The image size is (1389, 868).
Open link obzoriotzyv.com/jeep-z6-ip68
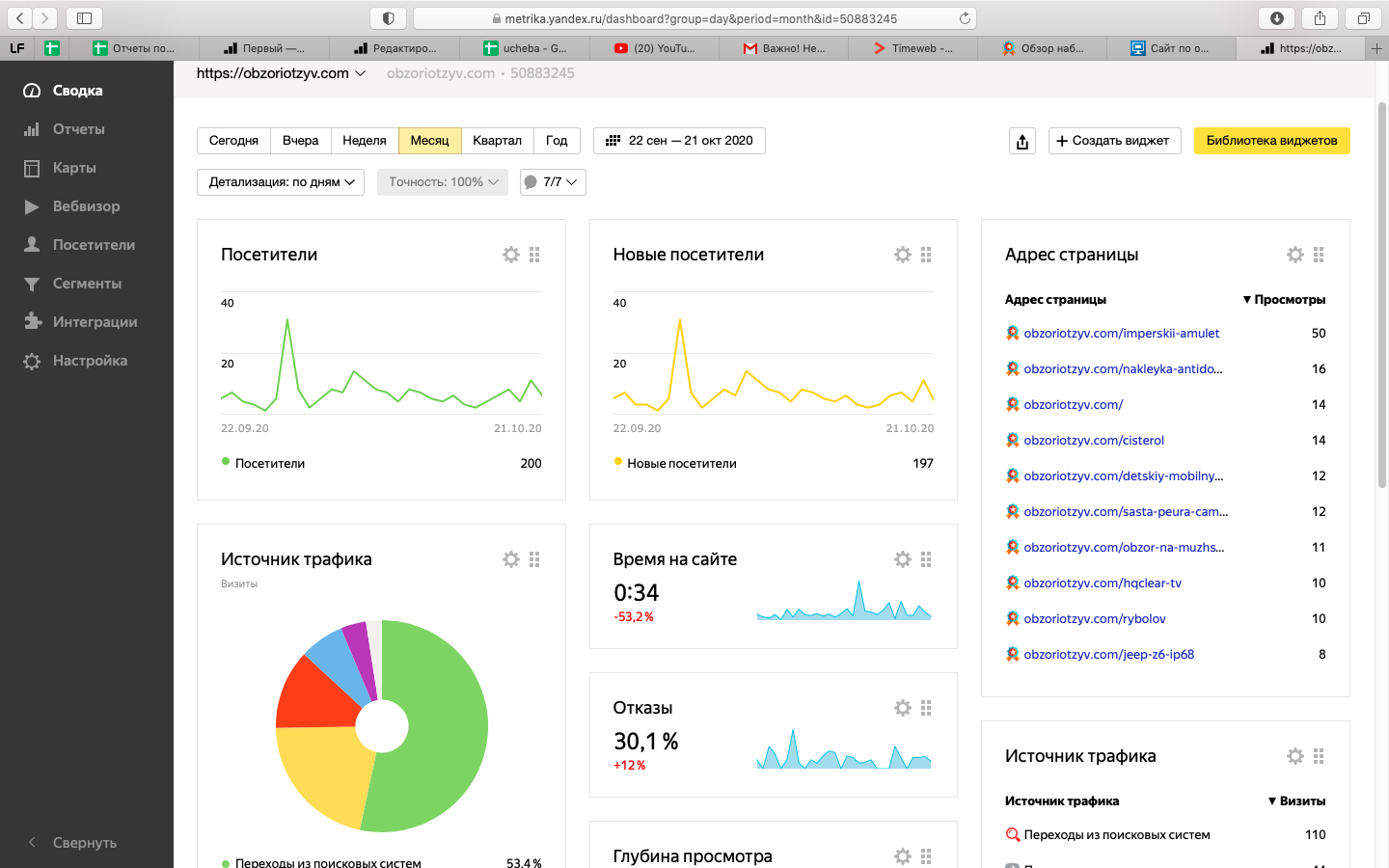point(1108,655)
